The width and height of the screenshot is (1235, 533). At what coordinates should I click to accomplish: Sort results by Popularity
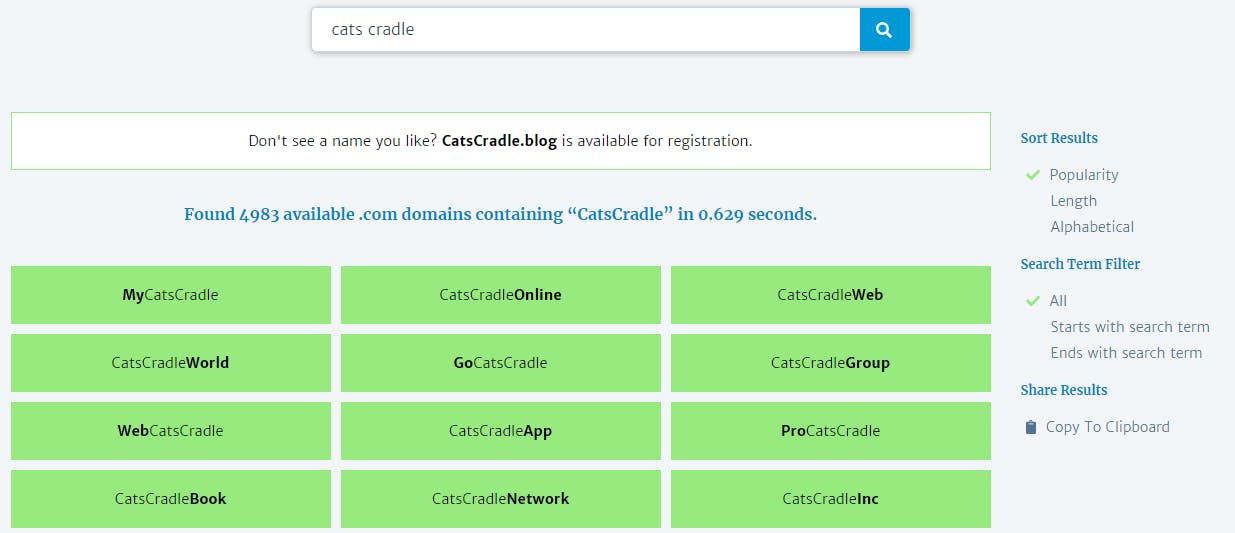(x=1084, y=175)
